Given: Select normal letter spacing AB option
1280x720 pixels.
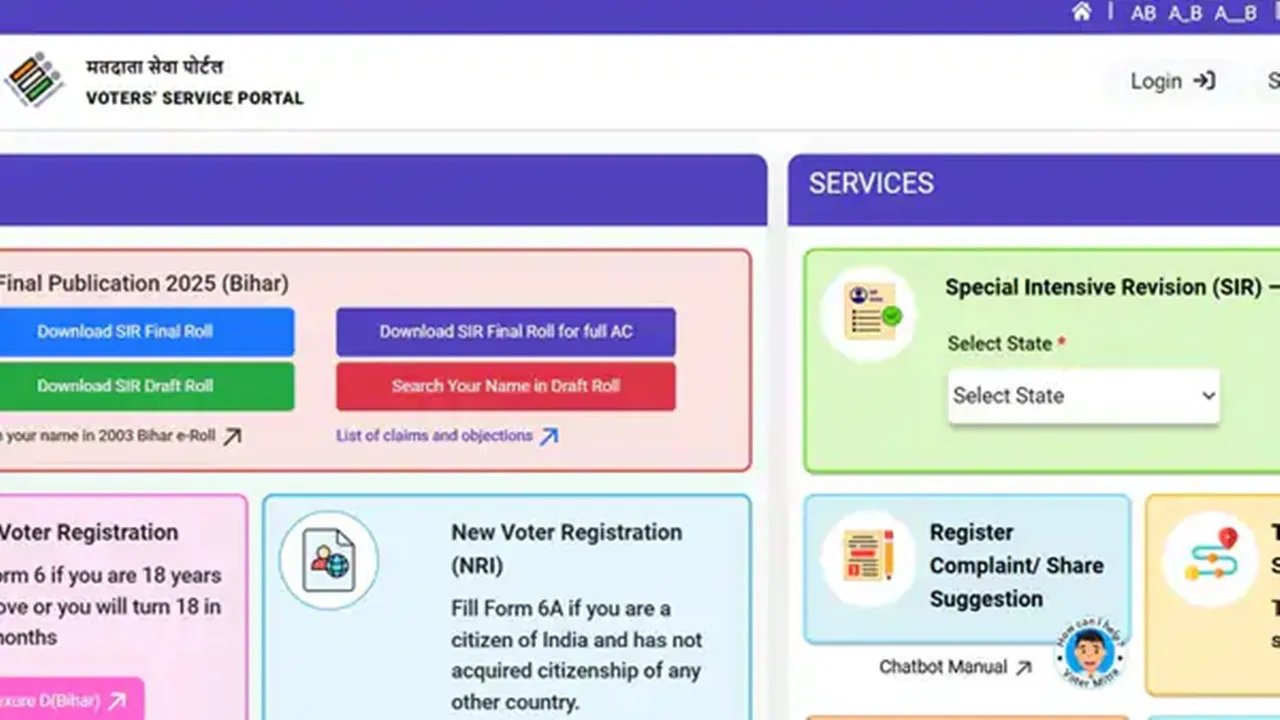Looking at the screenshot, I should [1143, 13].
